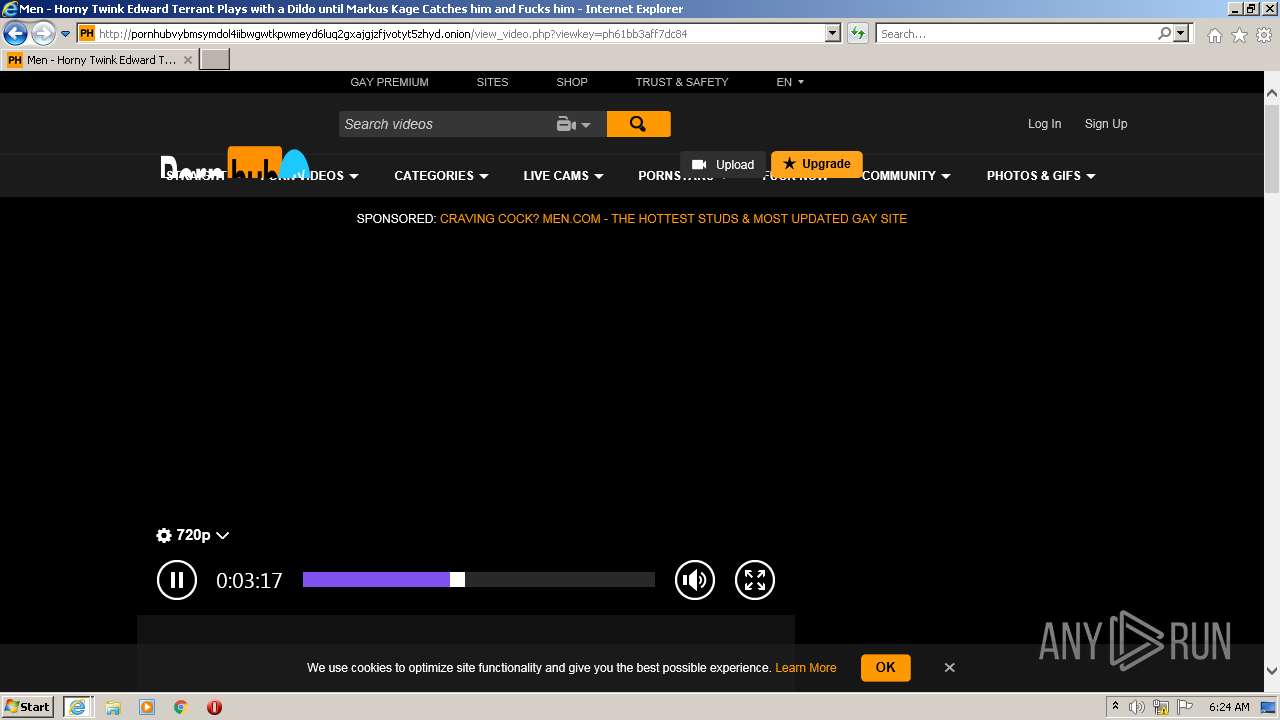Open the browser Home icon
The width and height of the screenshot is (1280, 720).
(1214, 35)
